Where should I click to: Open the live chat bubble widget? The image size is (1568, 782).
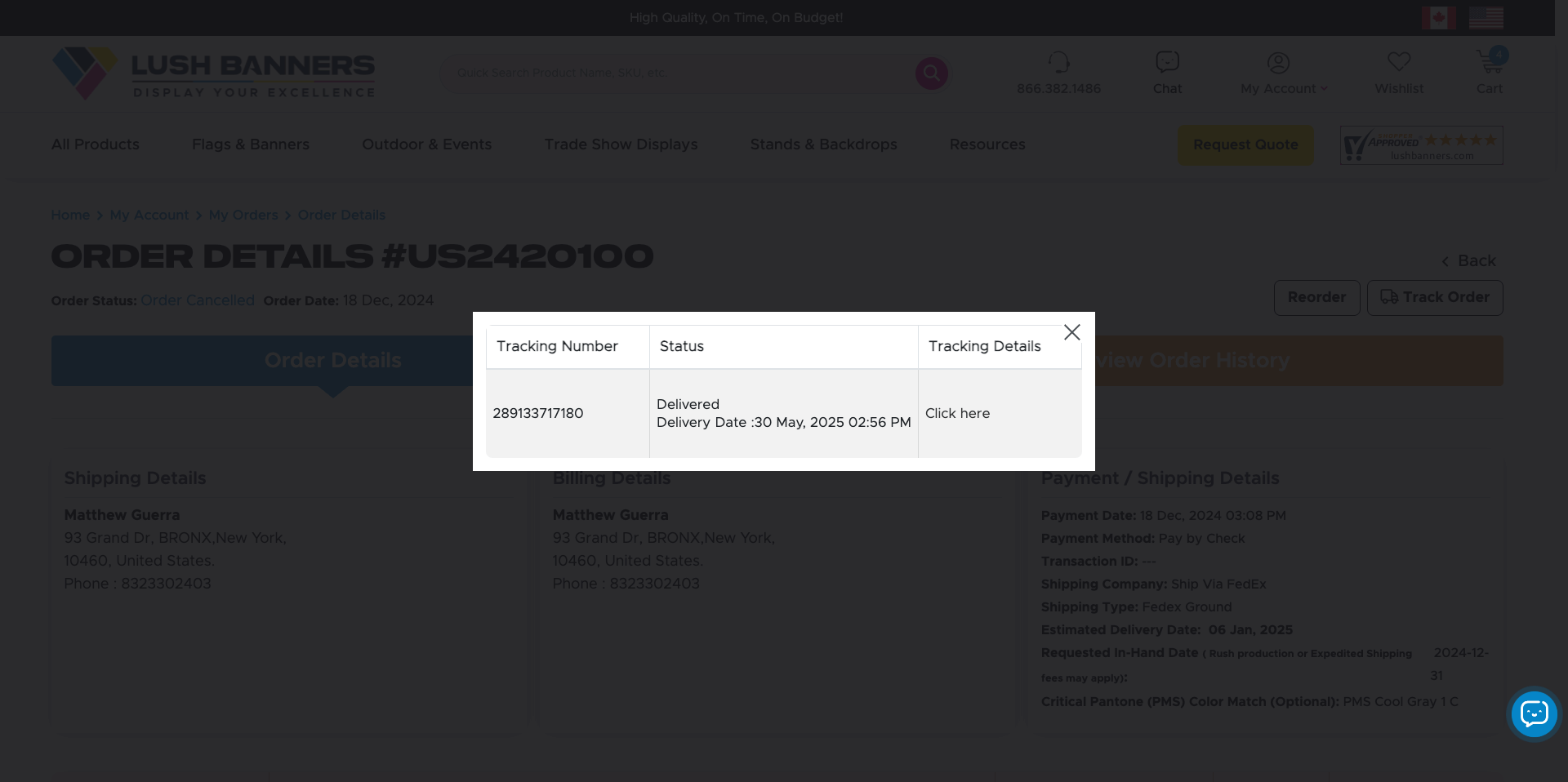1534,713
